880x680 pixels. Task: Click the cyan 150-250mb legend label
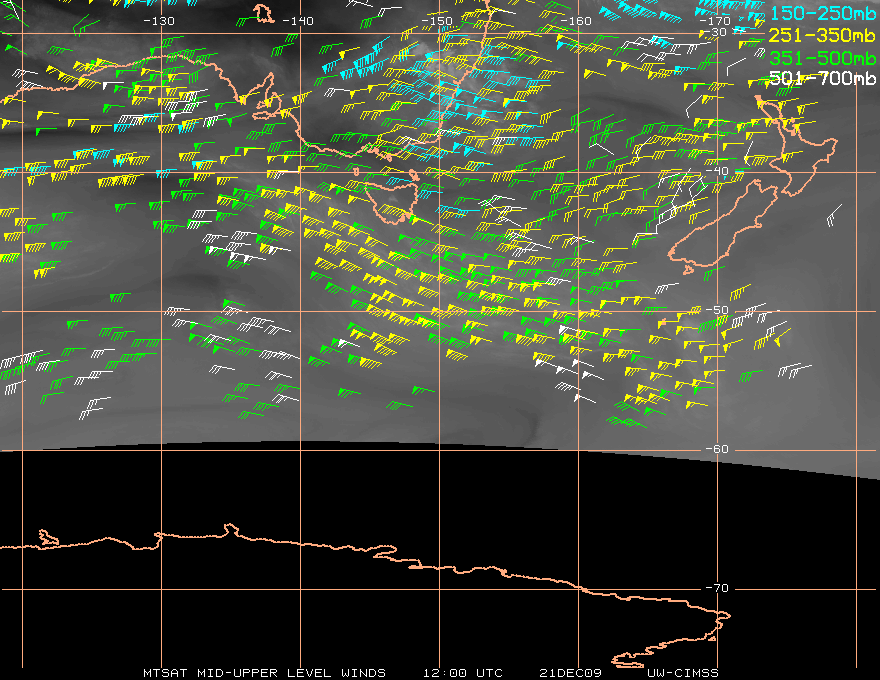coord(821,15)
